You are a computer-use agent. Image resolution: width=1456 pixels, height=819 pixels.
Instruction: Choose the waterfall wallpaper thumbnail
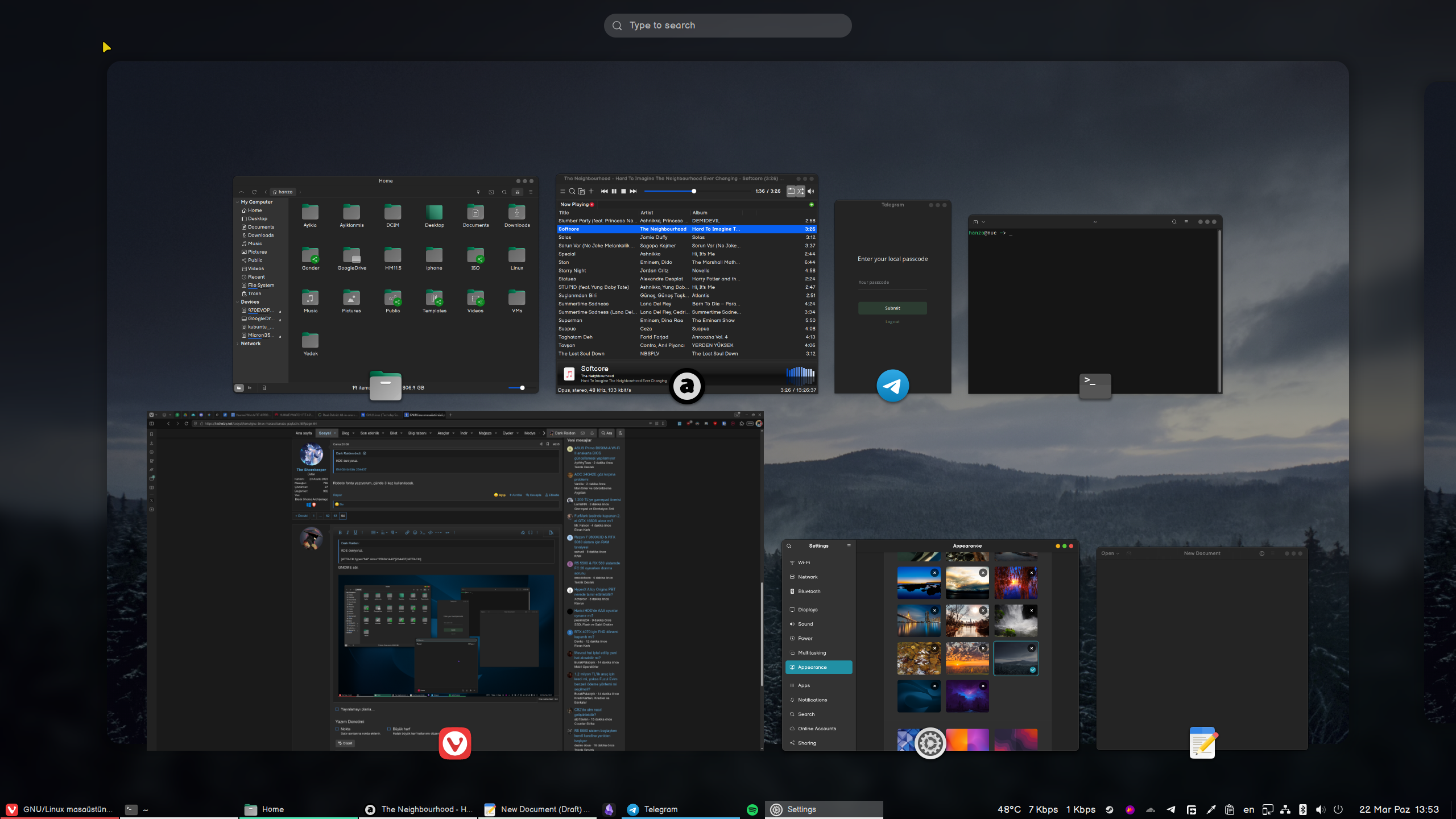(1015, 621)
